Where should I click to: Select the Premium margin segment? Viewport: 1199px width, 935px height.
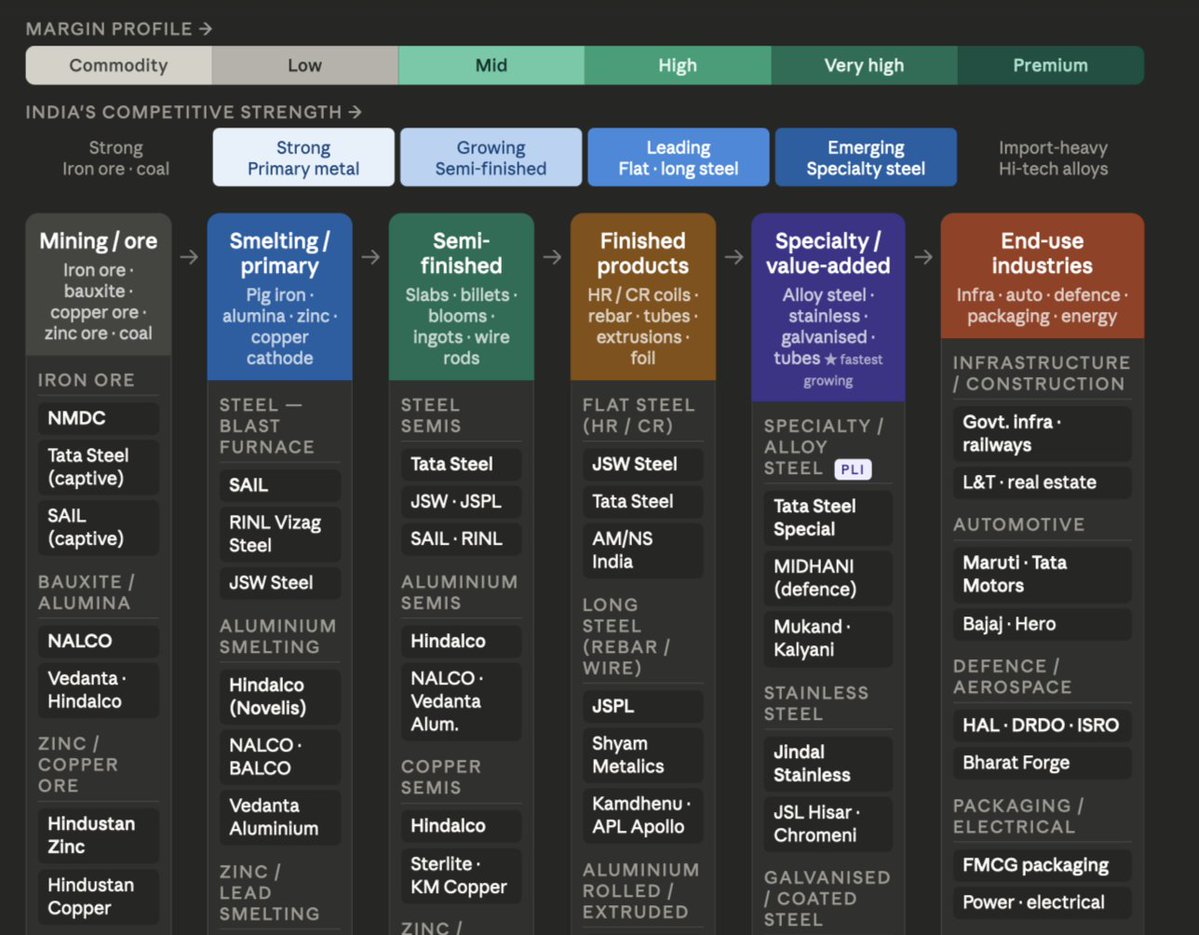click(x=1051, y=66)
